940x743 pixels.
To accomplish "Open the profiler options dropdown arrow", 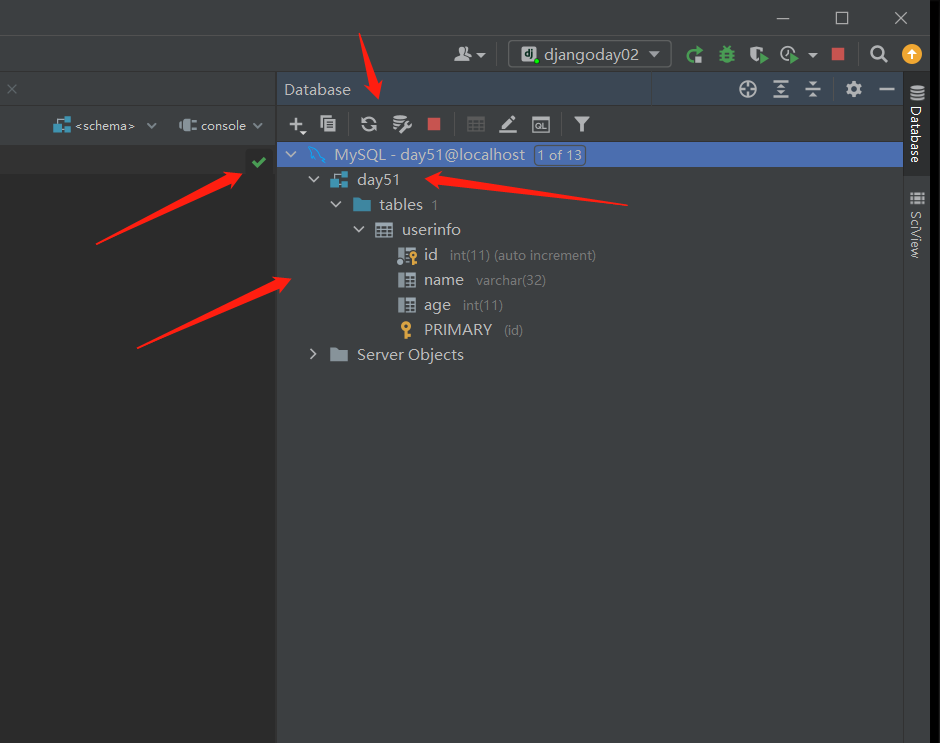I will [x=813, y=55].
